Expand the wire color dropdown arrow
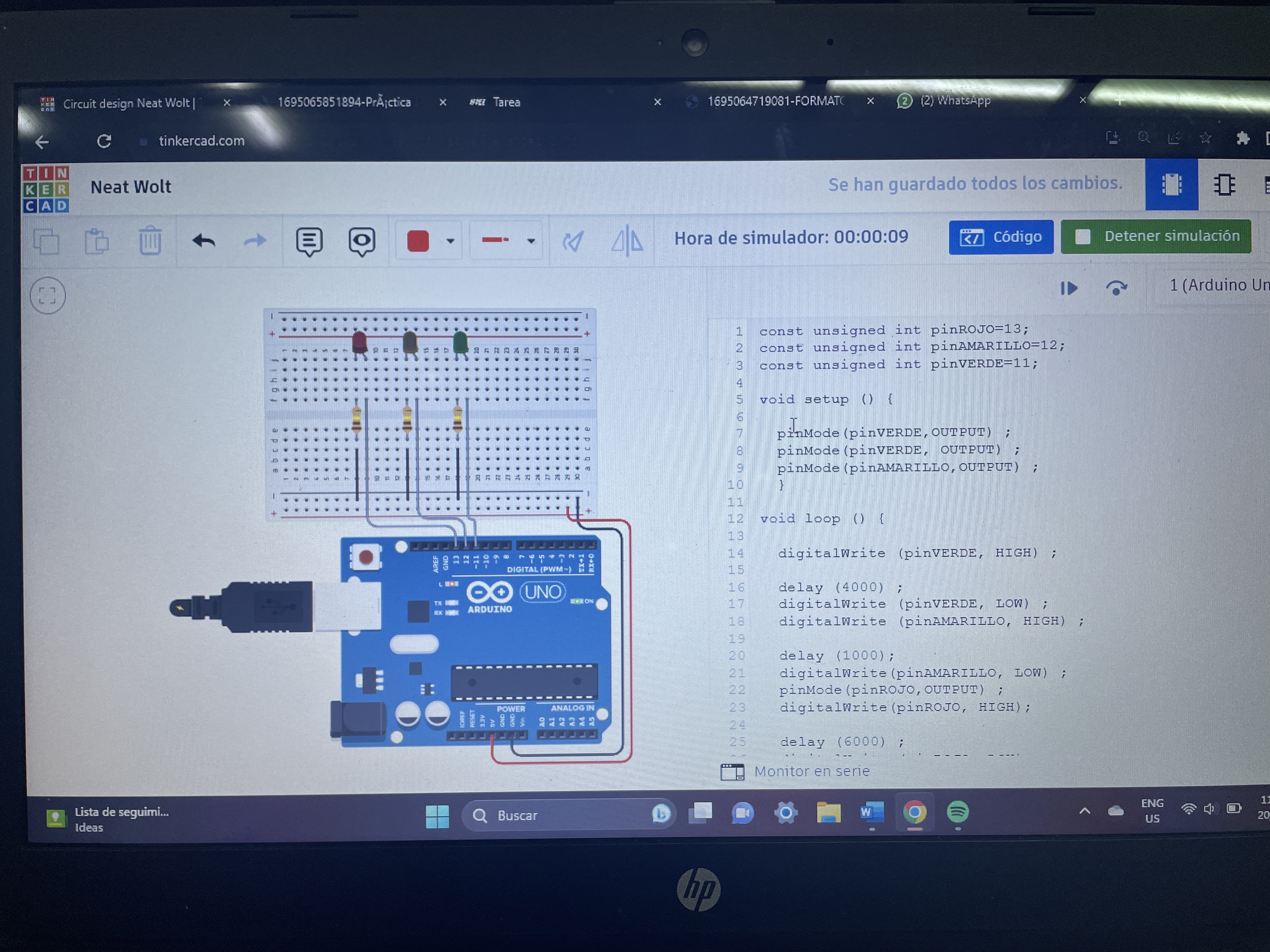 pos(451,241)
